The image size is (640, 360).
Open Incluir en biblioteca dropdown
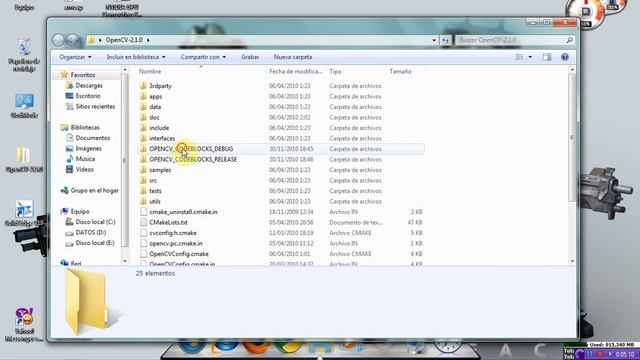[136, 57]
